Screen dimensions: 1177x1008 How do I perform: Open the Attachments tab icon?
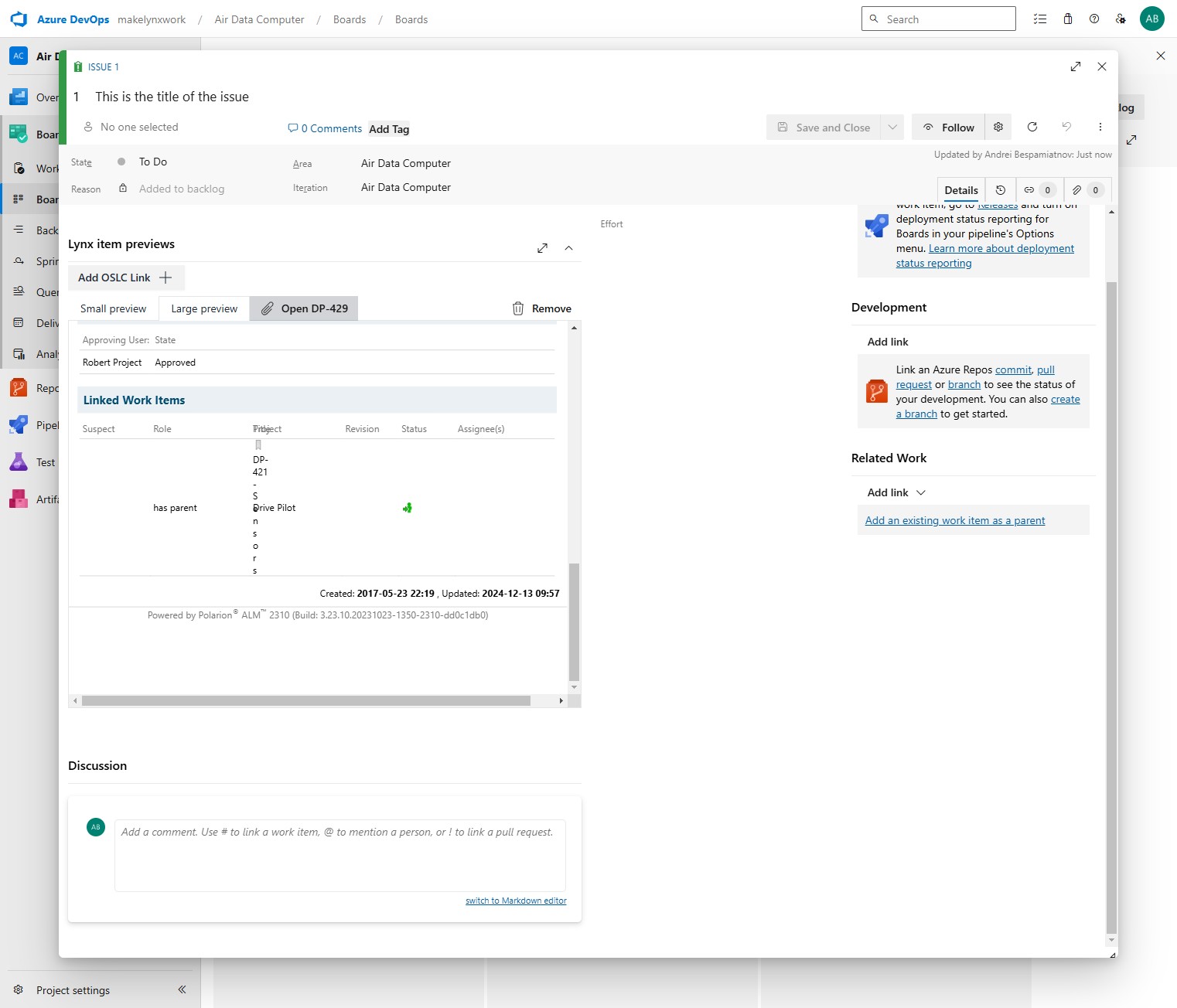click(1087, 190)
